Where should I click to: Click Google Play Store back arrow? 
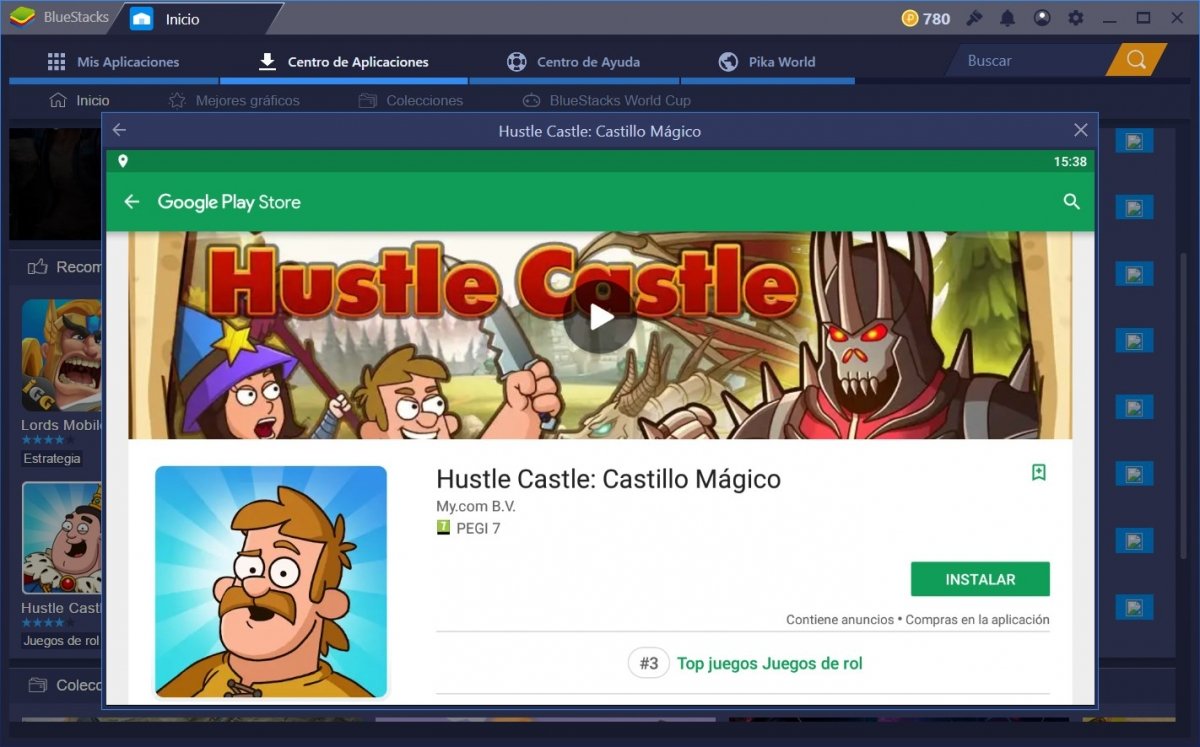(131, 202)
